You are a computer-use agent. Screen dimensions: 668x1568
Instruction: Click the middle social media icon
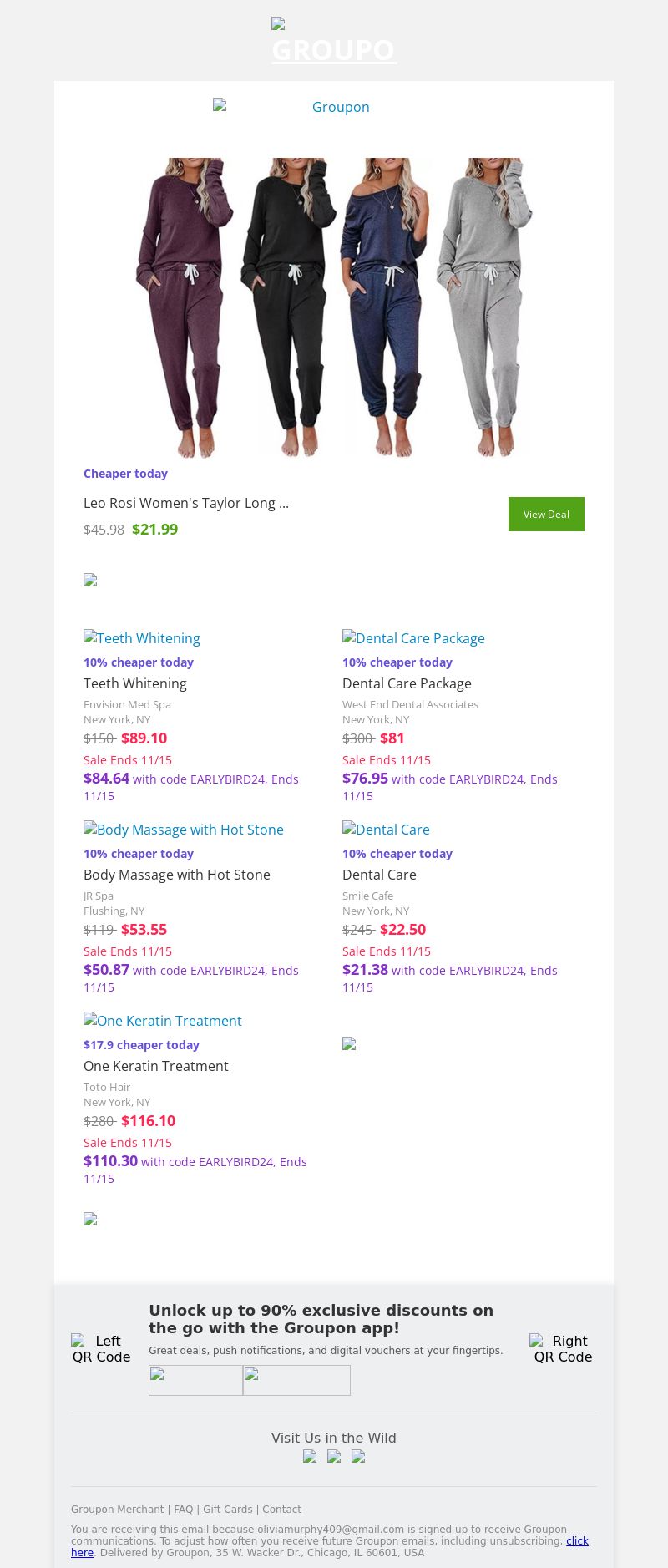click(334, 1456)
